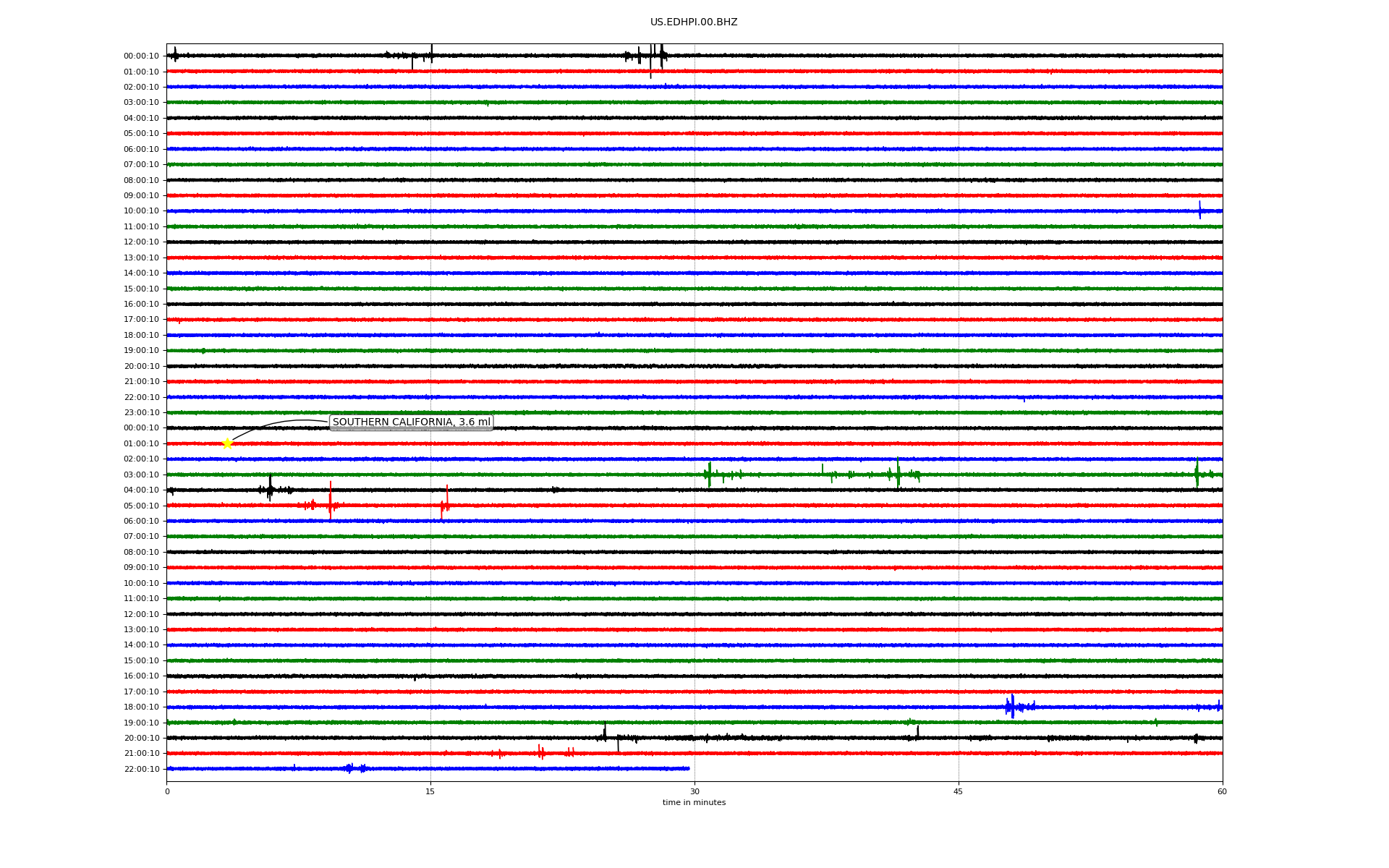Click the end of the last blue trace
Image resolution: width=1389 pixels, height=868 pixels.
point(688,768)
